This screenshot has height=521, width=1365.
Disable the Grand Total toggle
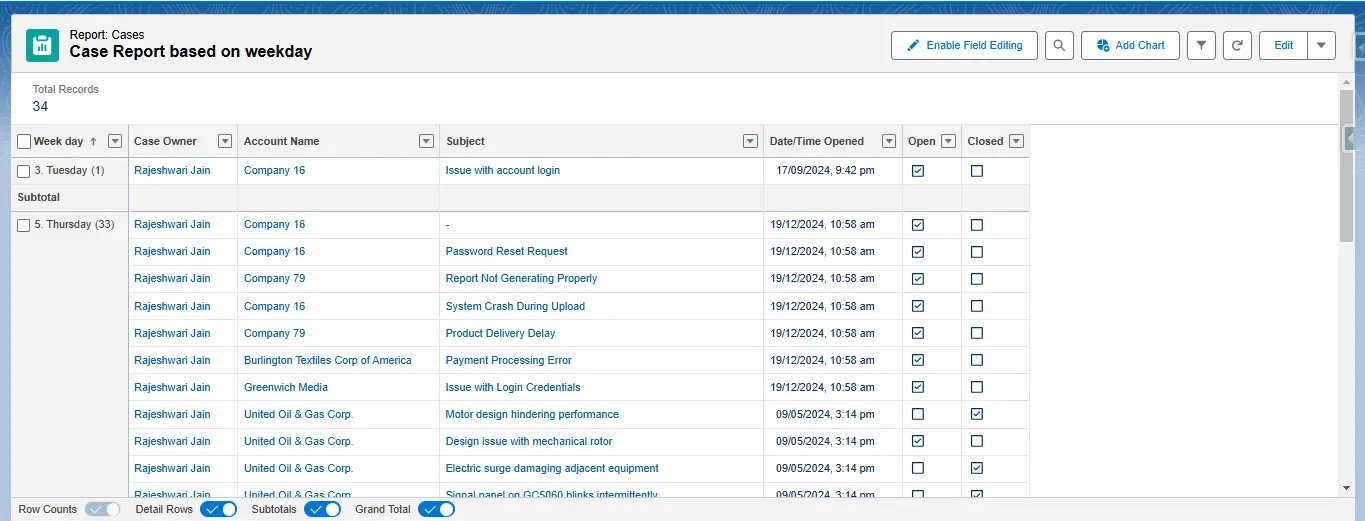point(436,509)
